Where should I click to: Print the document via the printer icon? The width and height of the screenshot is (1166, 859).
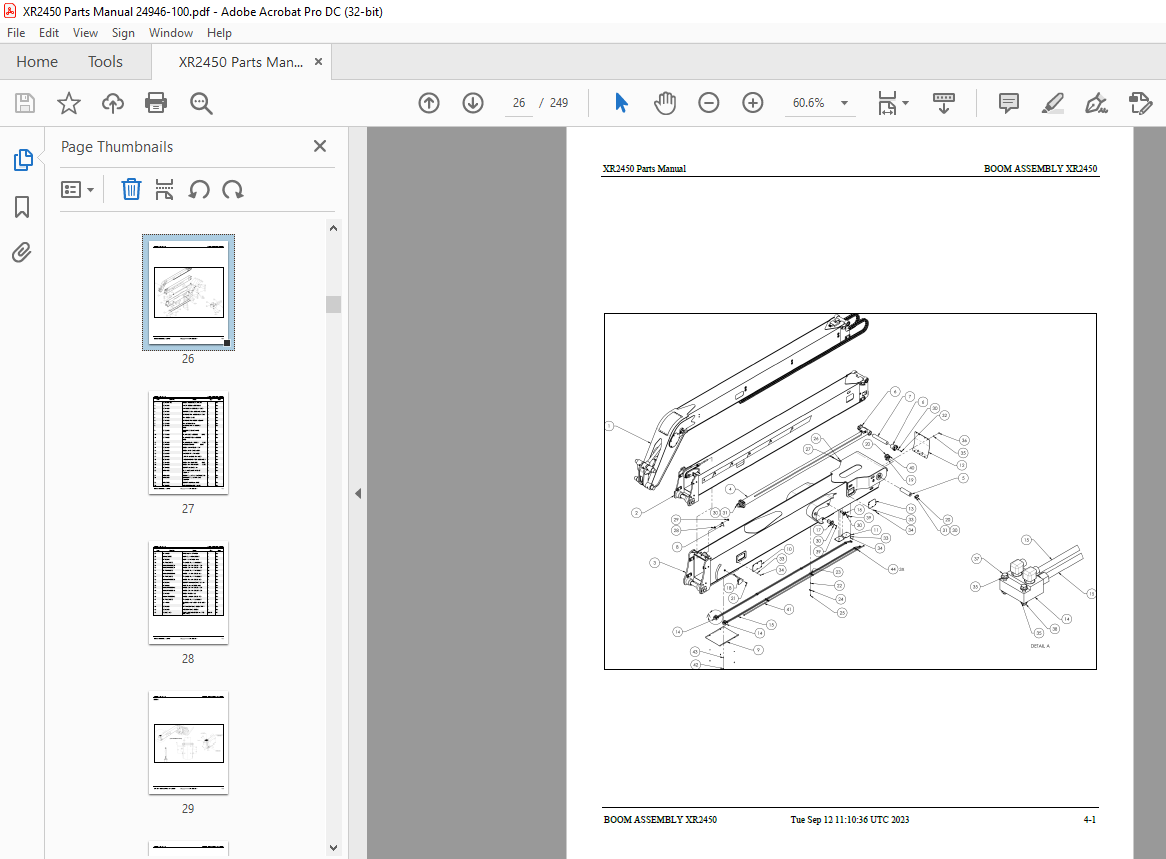156,103
